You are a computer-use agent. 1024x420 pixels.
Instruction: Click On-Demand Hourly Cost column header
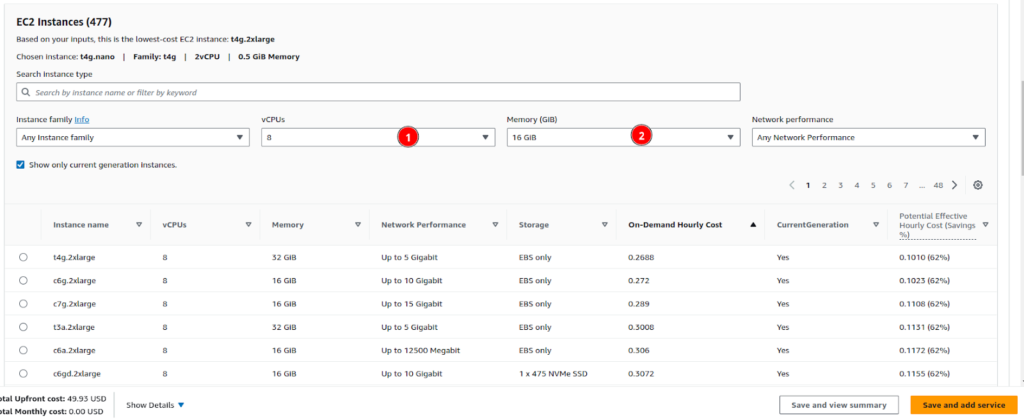click(x=675, y=225)
